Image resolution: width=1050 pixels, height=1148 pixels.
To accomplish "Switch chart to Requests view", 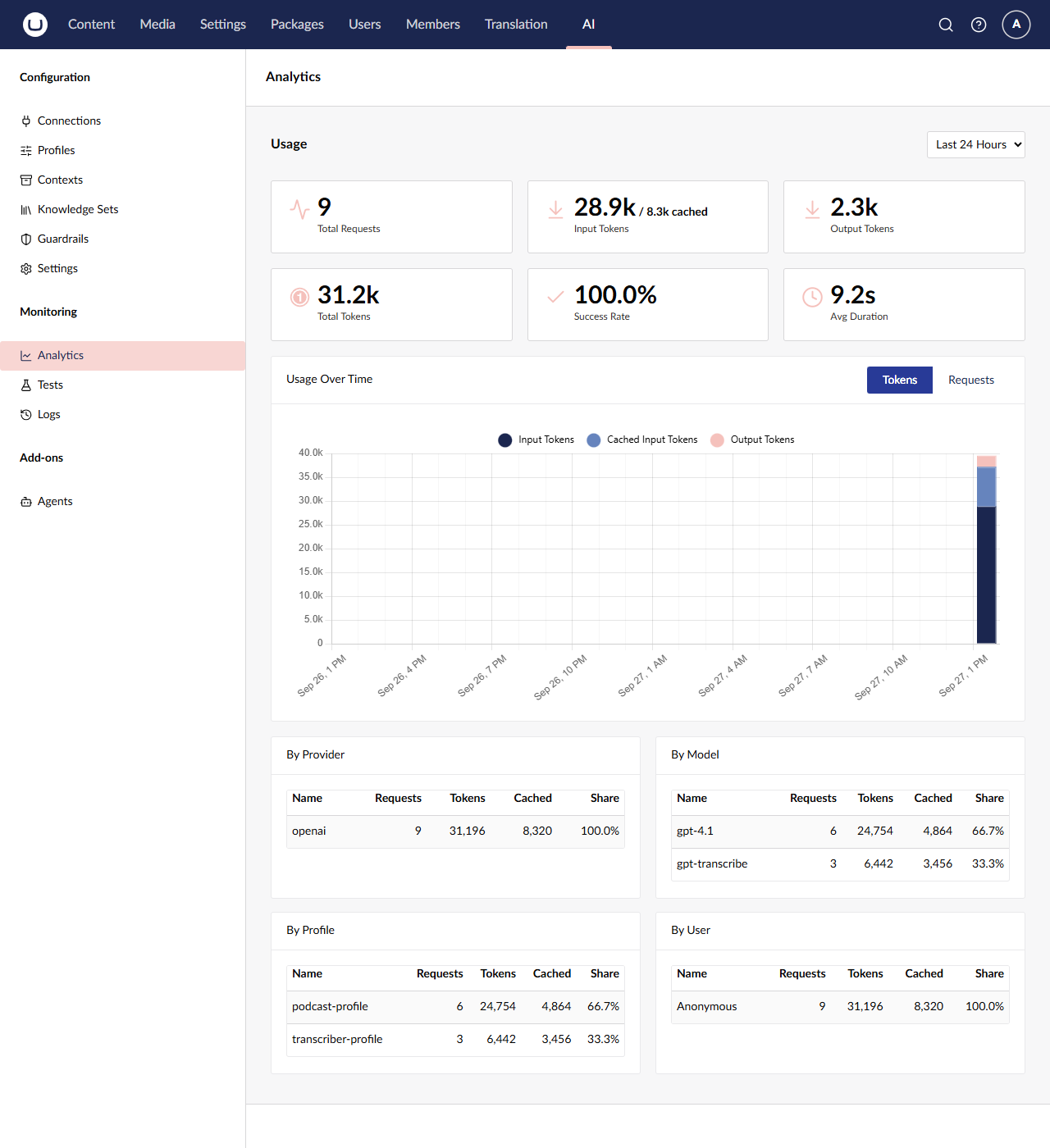I will pyautogui.click(x=971, y=380).
